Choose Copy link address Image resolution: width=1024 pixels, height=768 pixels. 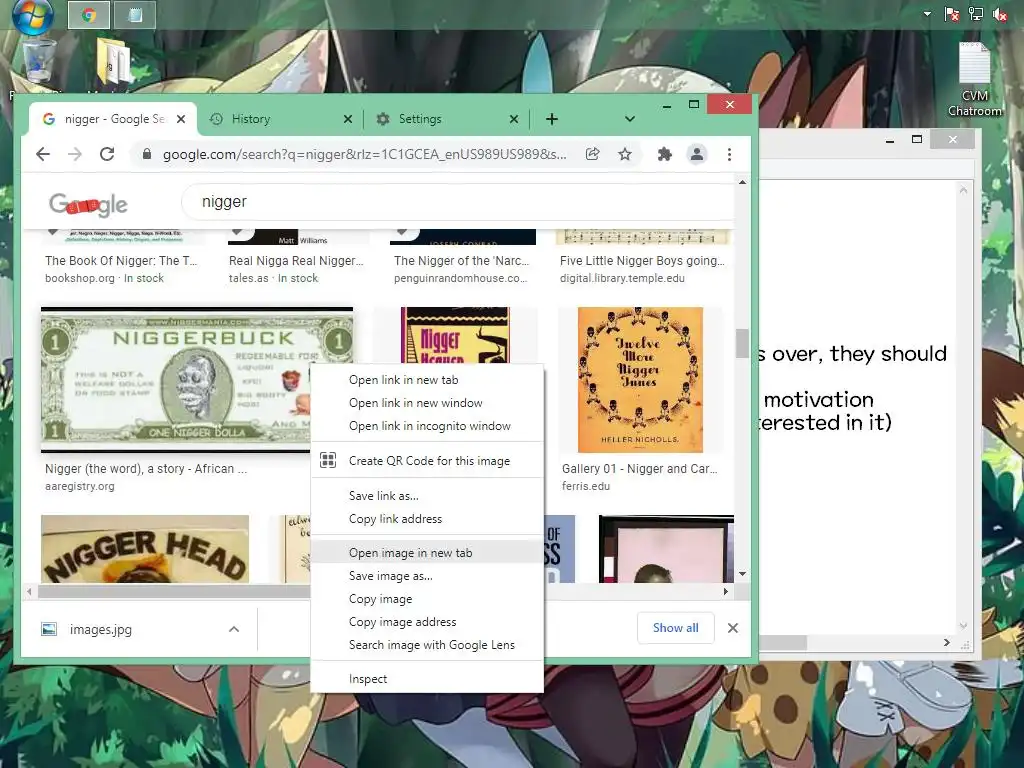pos(427,519)
